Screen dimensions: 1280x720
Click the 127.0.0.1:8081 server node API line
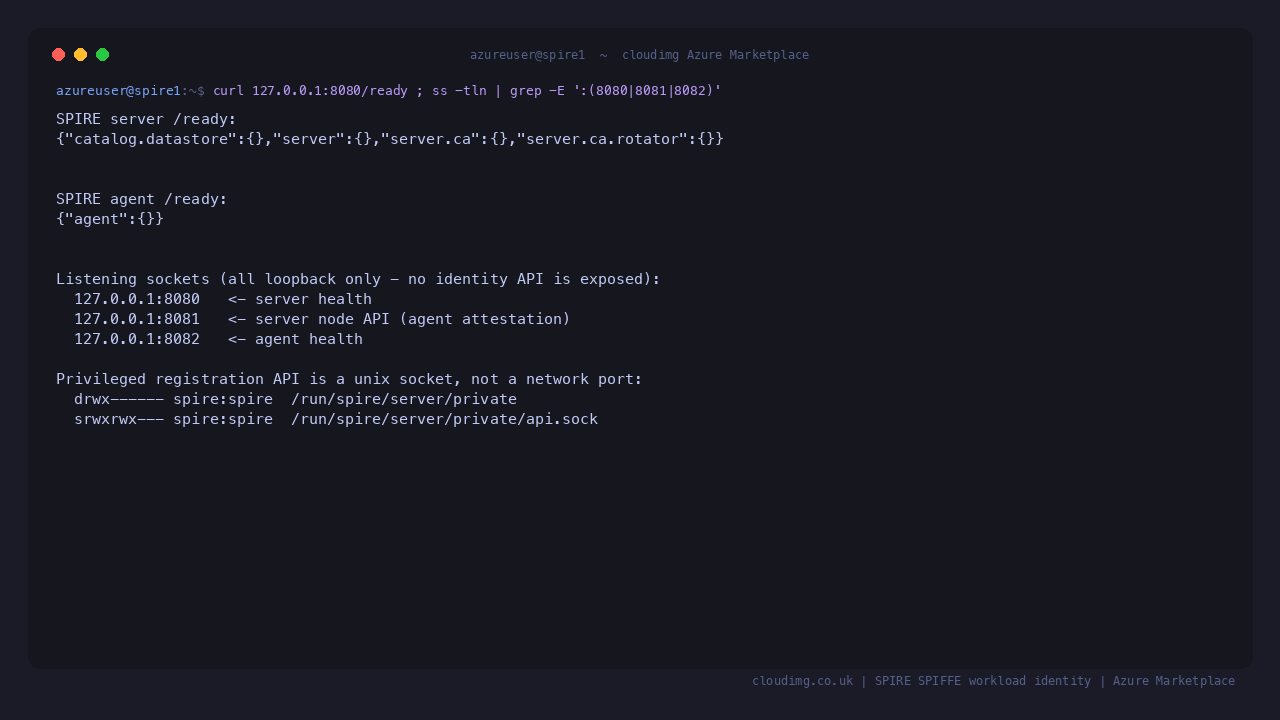[x=322, y=319]
